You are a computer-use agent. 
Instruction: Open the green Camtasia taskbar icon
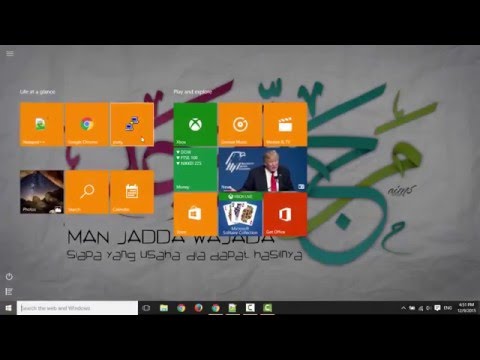click(x=267, y=308)
